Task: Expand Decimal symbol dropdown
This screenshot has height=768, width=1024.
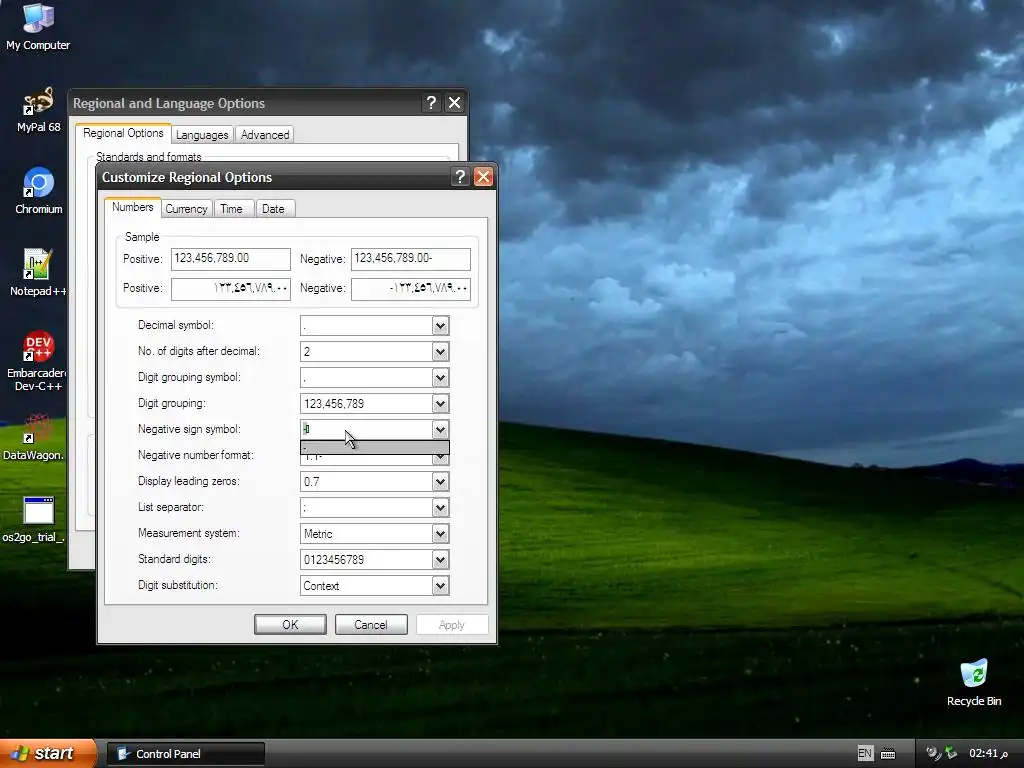Action: click(x=440, y=326)
